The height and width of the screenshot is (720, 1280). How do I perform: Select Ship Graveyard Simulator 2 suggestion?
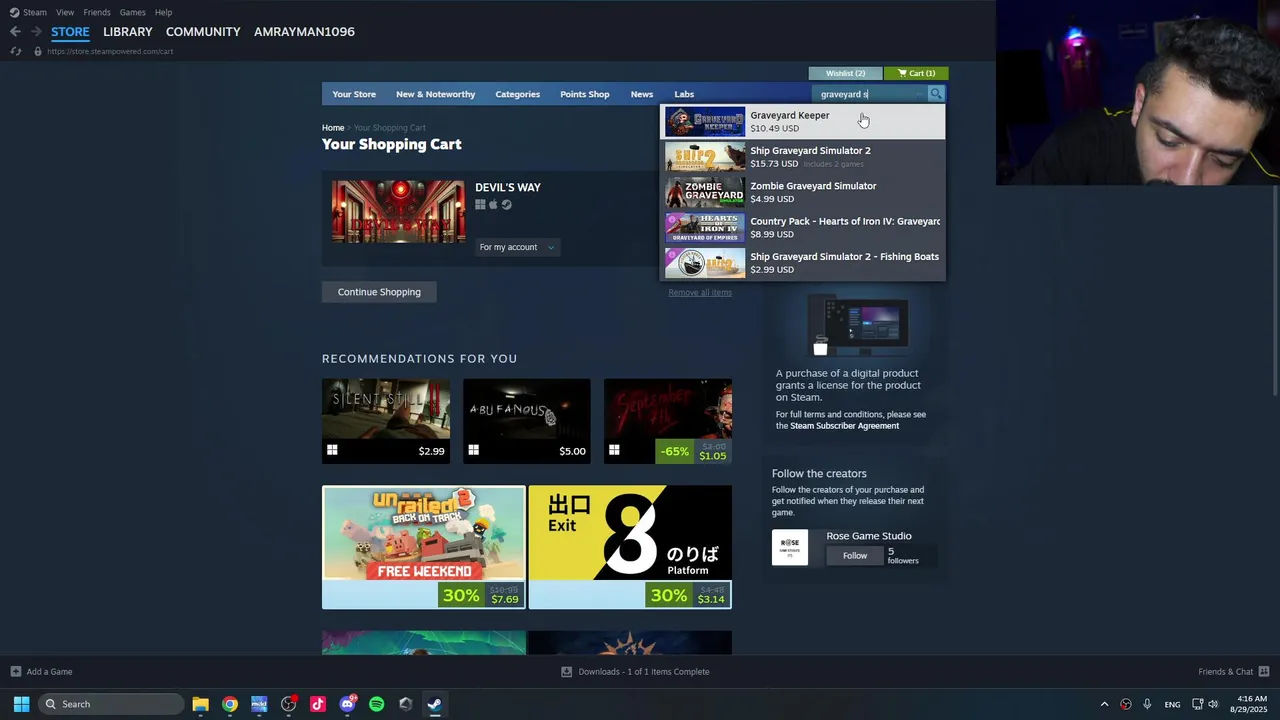(804, 157)
